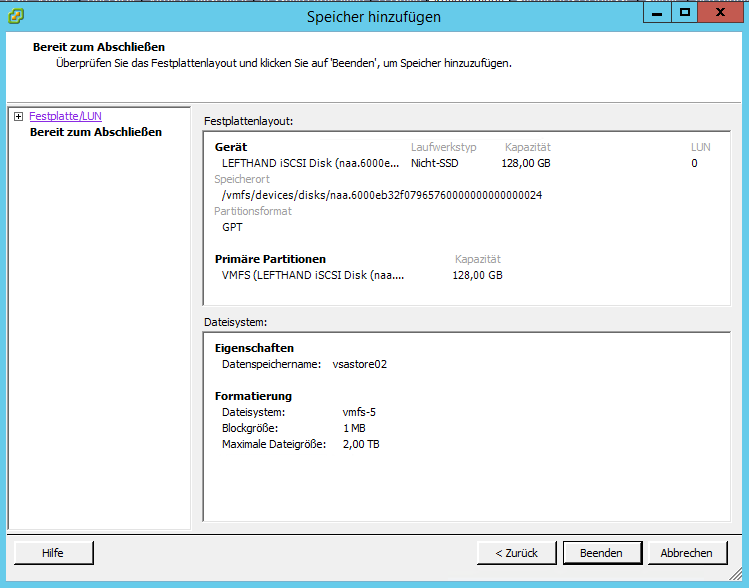Click the LEFTHAND iSCSI Disk device entry
Screen dimensions: 749x588
pyautogui.click(x=312, y=163)
